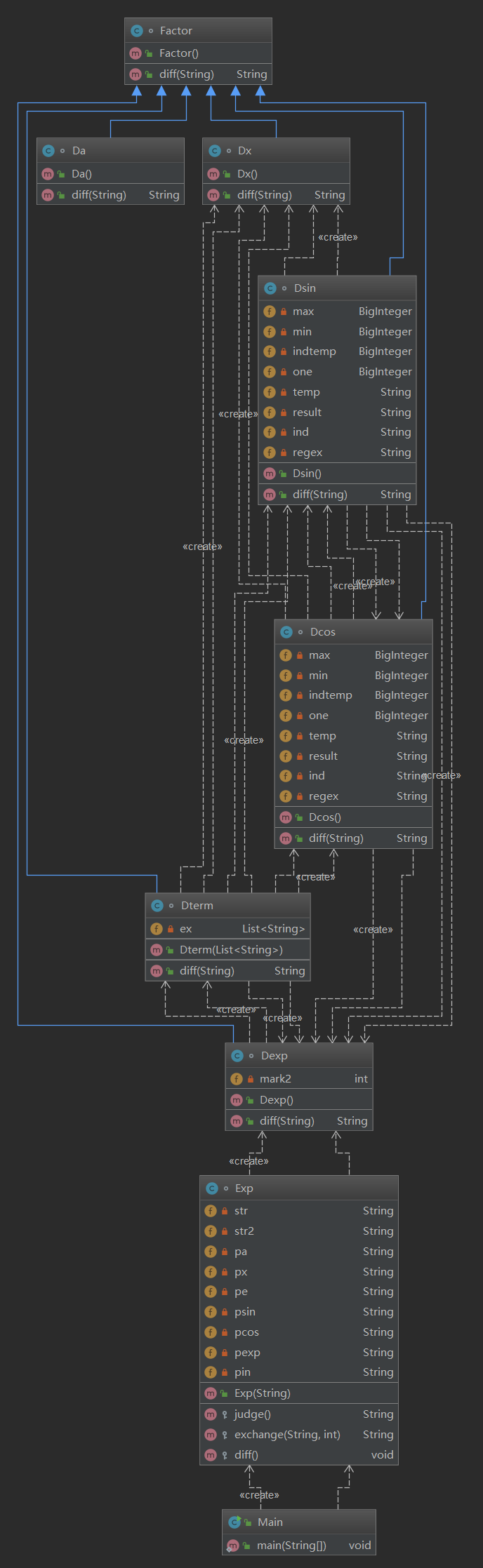Click the method icon beside main(String[])
The width and height of the screenshot is (483, 1568).
coord(233,1546)
